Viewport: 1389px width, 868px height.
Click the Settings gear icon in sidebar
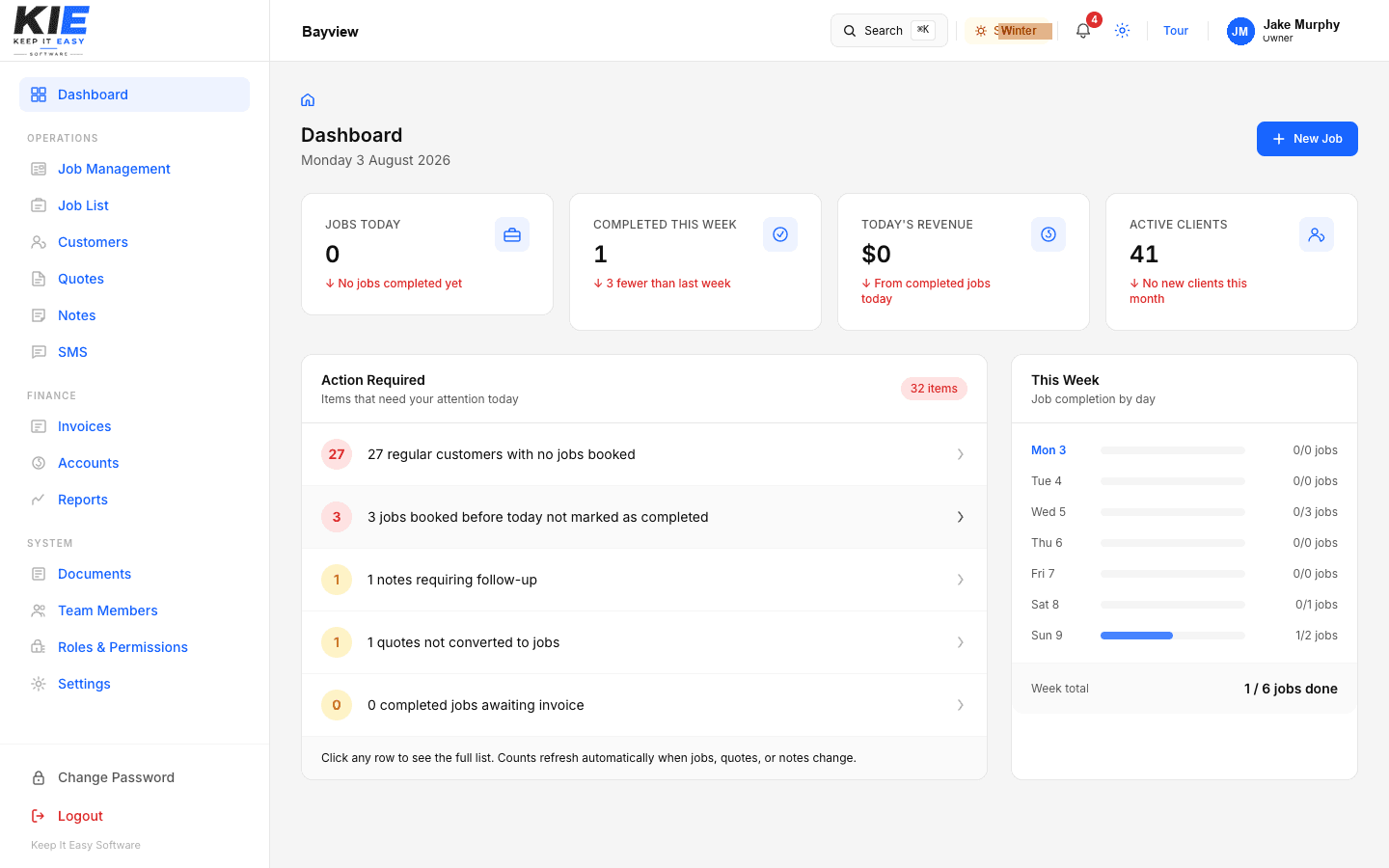39,684
